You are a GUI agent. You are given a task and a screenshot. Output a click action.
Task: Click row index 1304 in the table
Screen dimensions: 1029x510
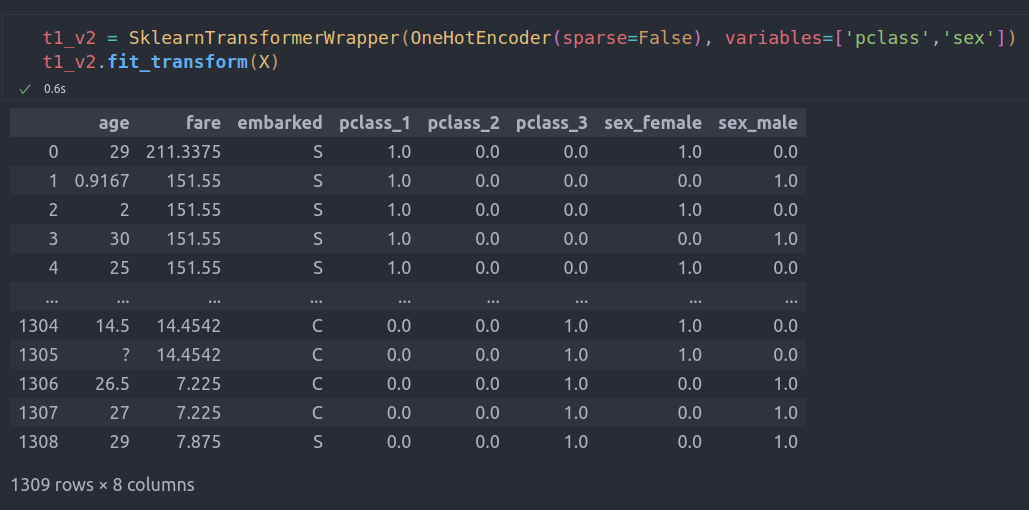point(39,326)
